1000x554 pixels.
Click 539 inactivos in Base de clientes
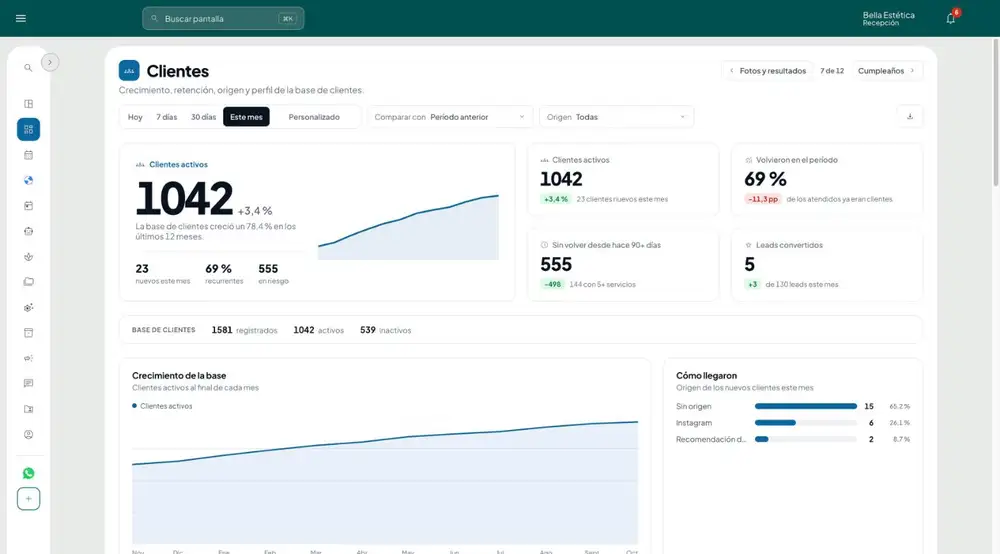tap(385, 330)
